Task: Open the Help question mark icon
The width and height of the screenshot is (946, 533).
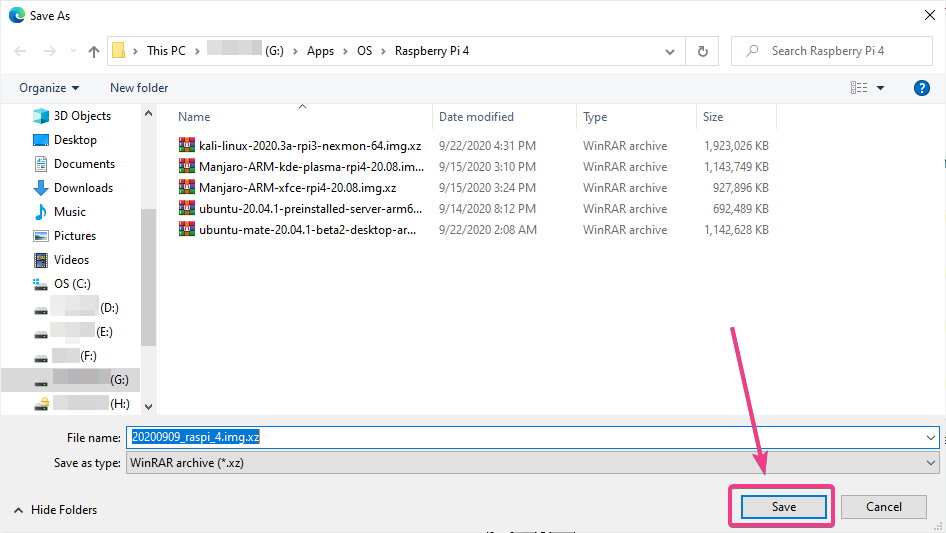Action: 922,88
